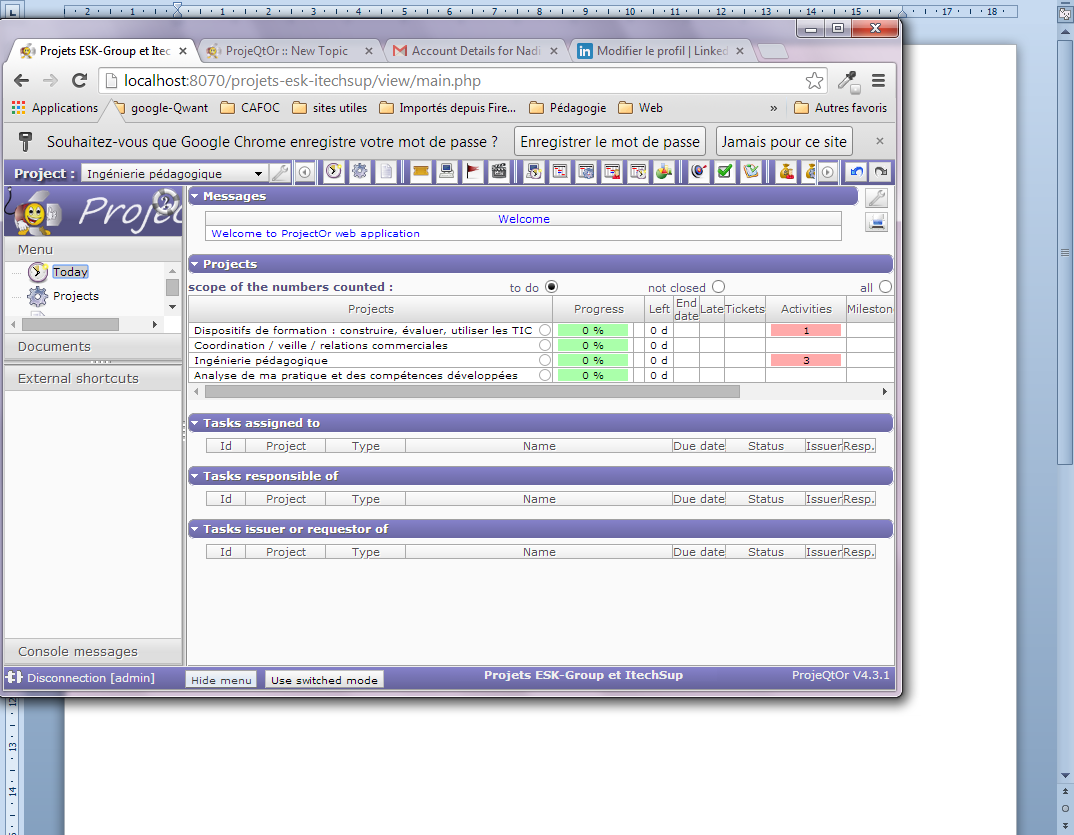Collapse the Messages section
Viewport: 1074px width, 835px height.
coord(195,196)
